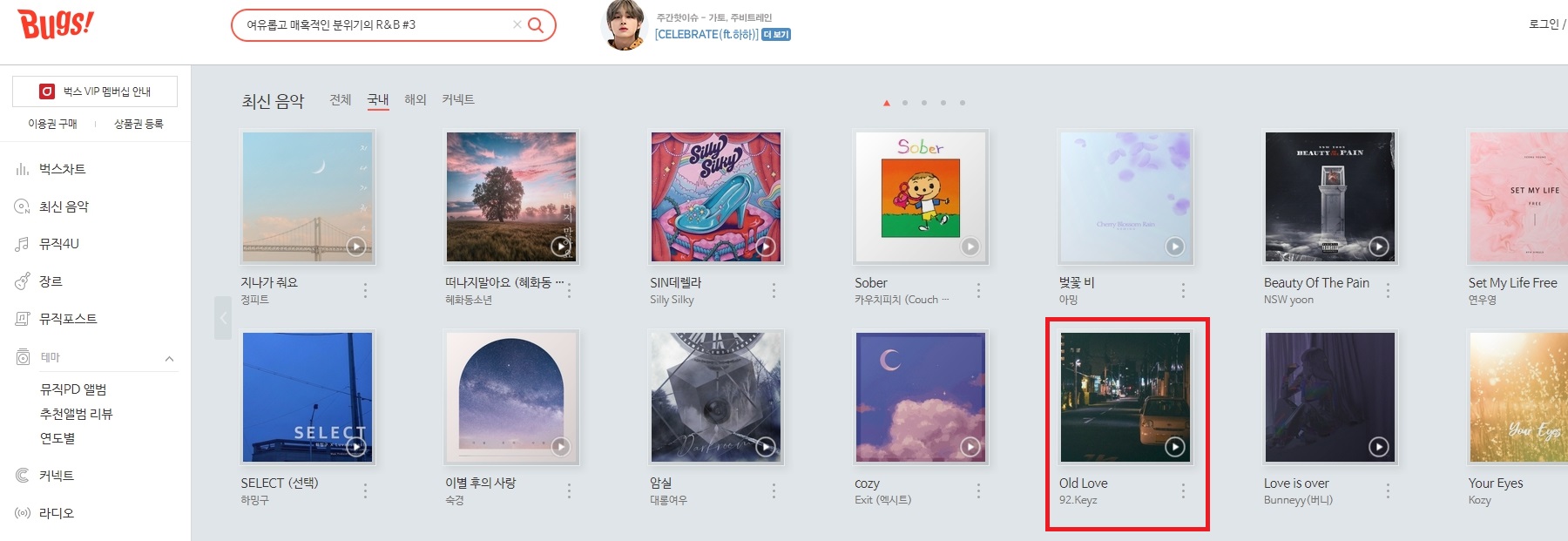The image size is (1568, 541).
Task: Open more options for cozy album
Action: 978,491
